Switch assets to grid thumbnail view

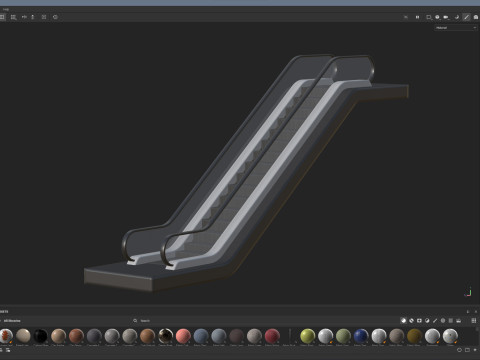[x=474, y=321]
